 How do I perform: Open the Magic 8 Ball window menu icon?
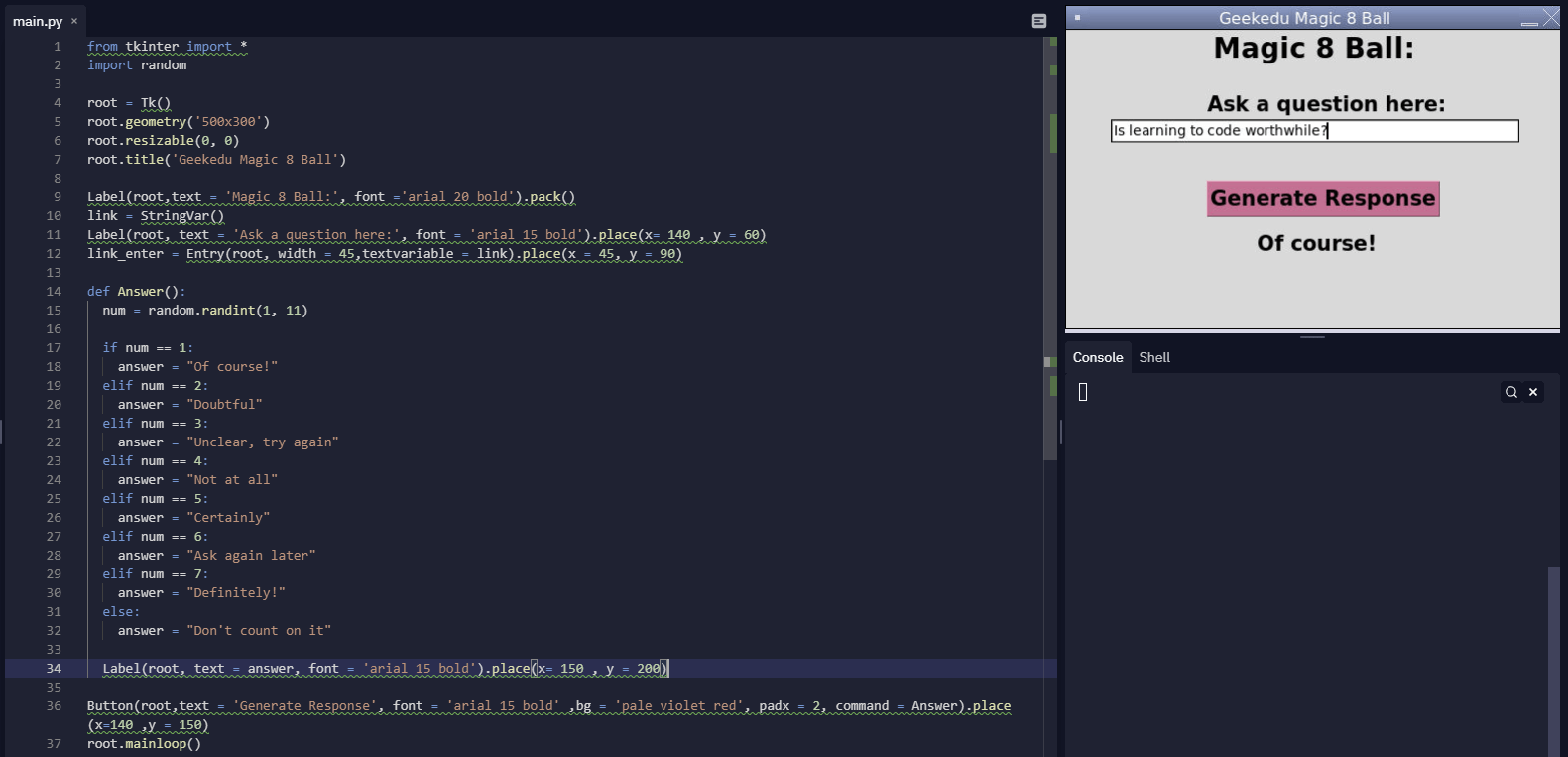point(1078,18)
